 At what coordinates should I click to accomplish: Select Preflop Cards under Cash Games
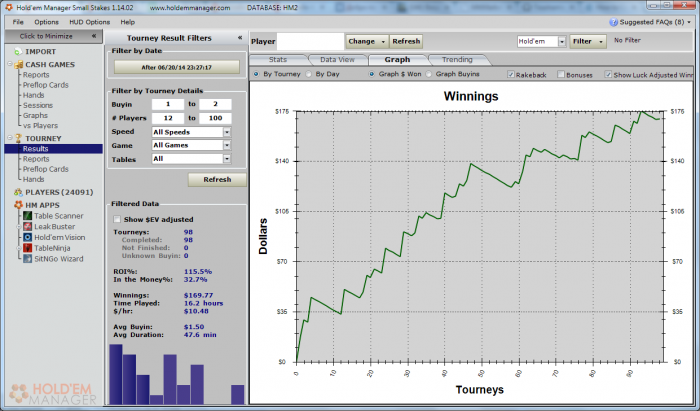(x=46, y=85)
